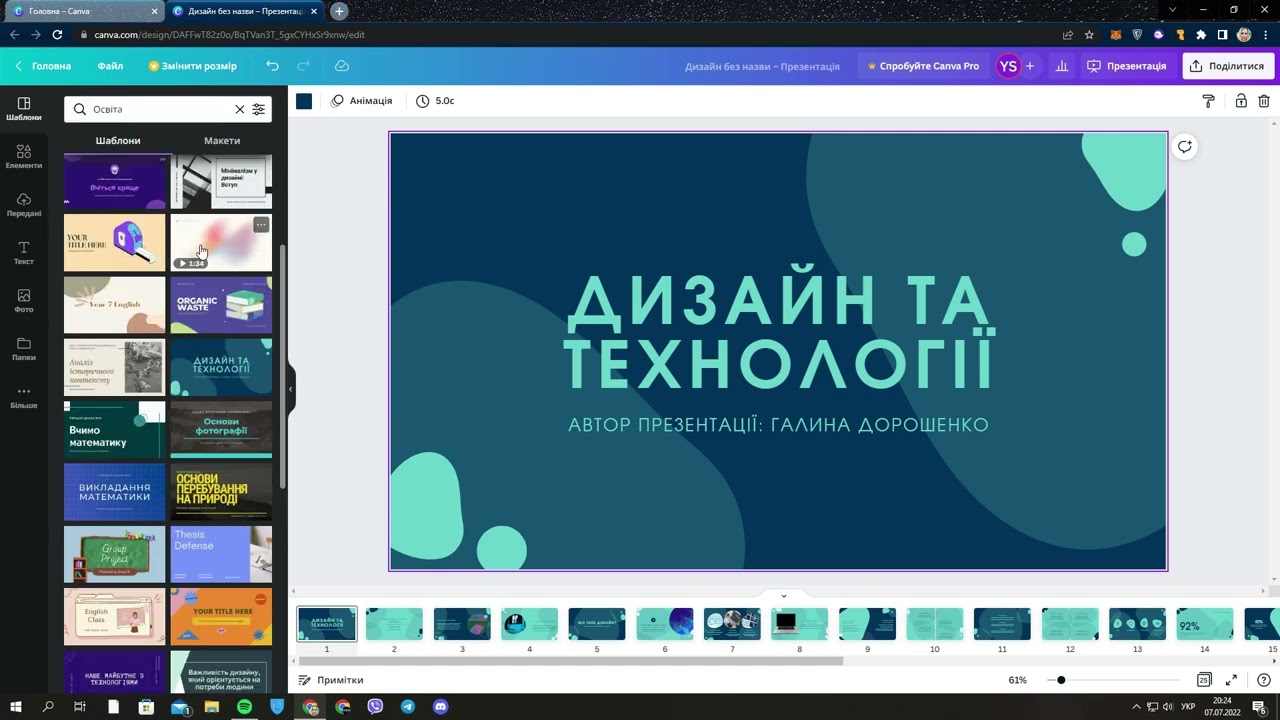Select slide 8 thumbnail with laptop

[799, 623]
